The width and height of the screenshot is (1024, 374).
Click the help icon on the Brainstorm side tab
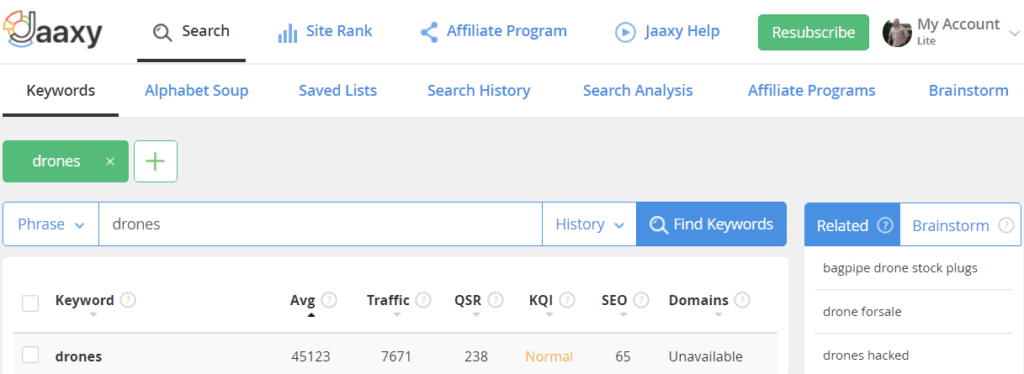pos(1006,225)
